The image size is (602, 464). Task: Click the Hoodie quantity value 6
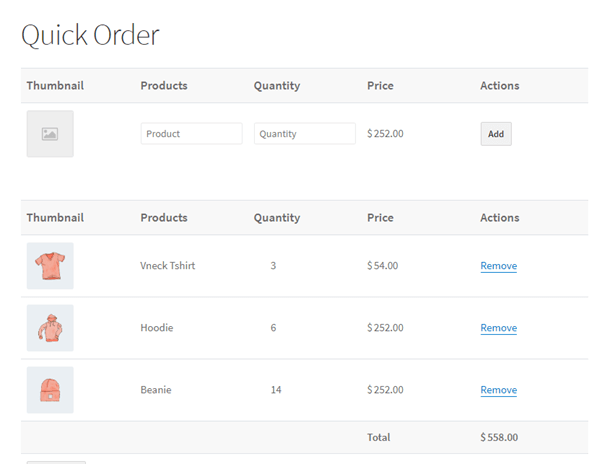tap(273, 328)
